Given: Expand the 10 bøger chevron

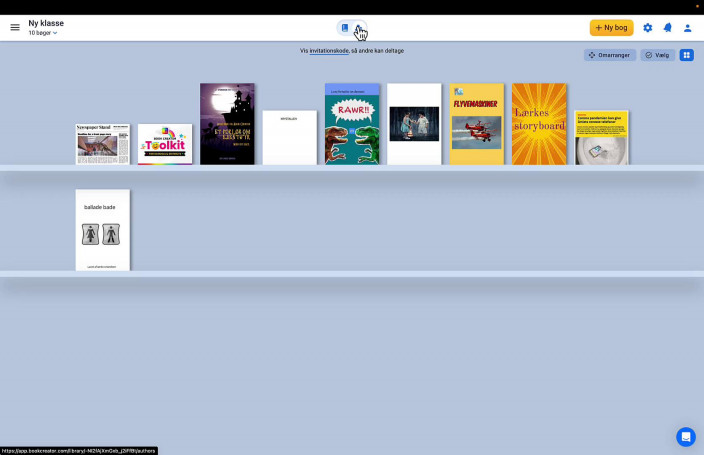Looking at the screenshot, I should point(55,33).
